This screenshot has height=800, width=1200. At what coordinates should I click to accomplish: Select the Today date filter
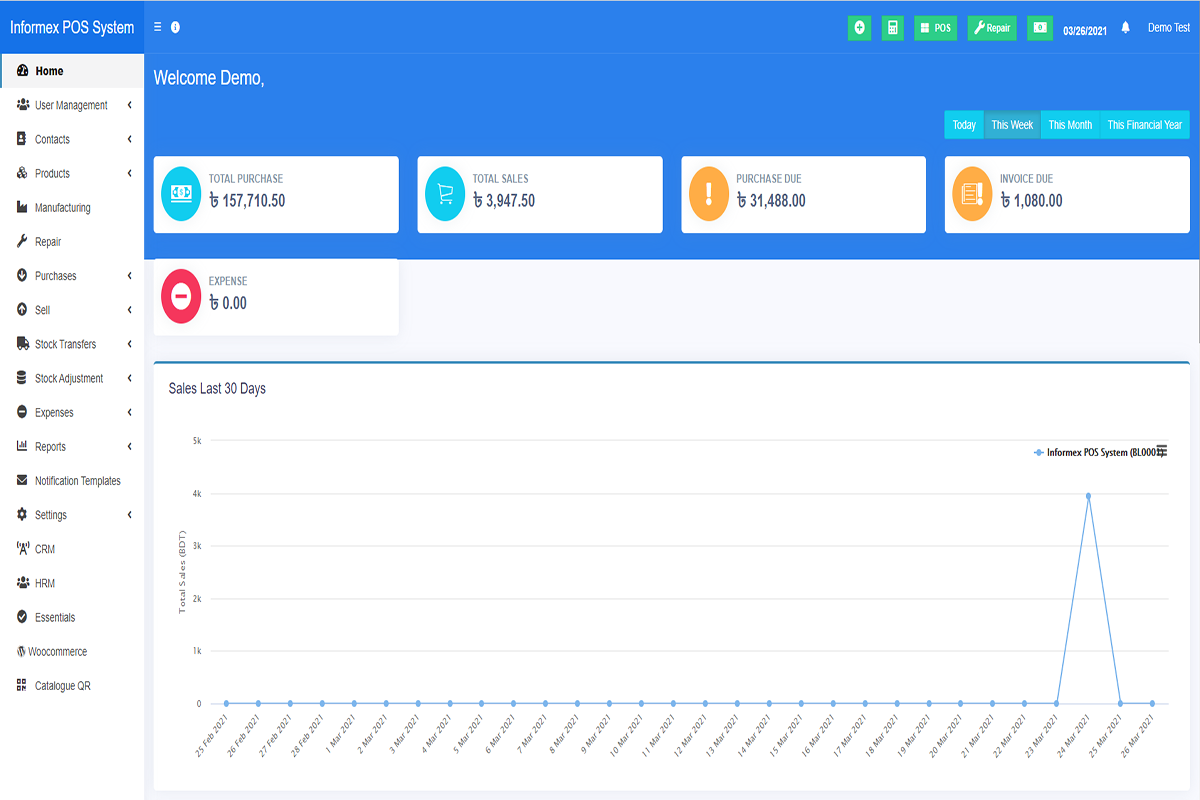[x=964, y=125]
